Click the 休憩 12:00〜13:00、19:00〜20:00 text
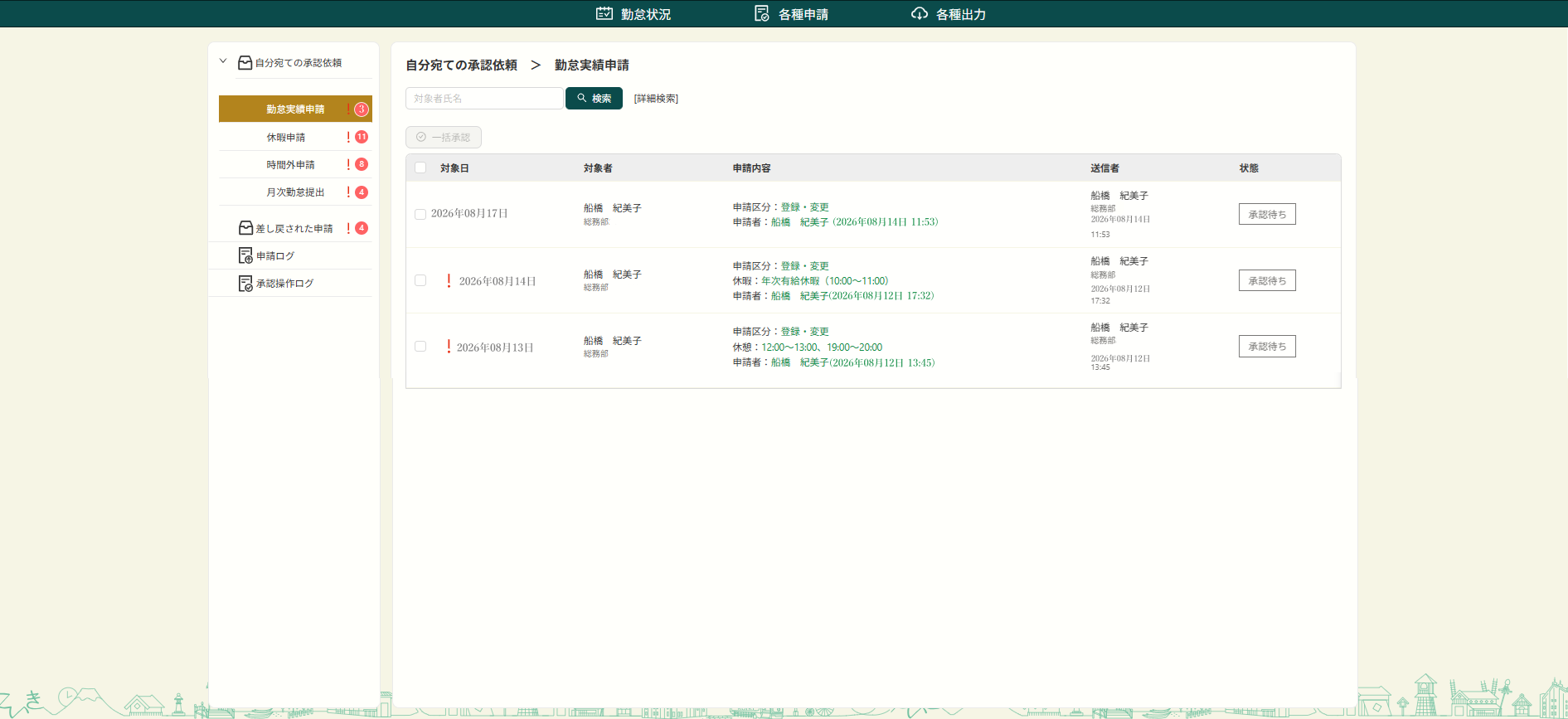Image resolution: width=1568 pixels, height=719 pixels. point(807,347)
